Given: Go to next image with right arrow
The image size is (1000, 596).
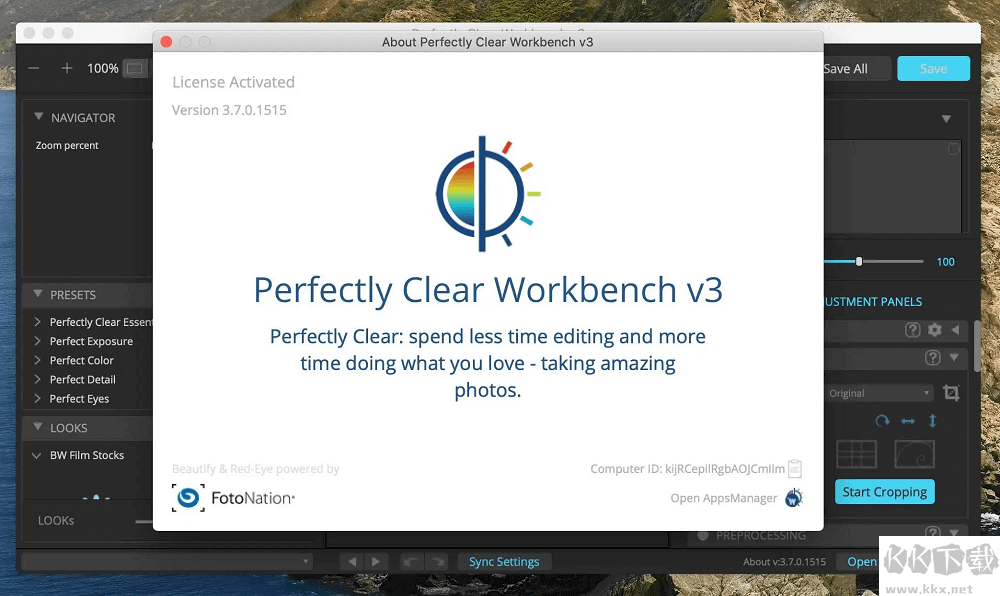Looking at the screenshot, I should (x=376, y=562).
